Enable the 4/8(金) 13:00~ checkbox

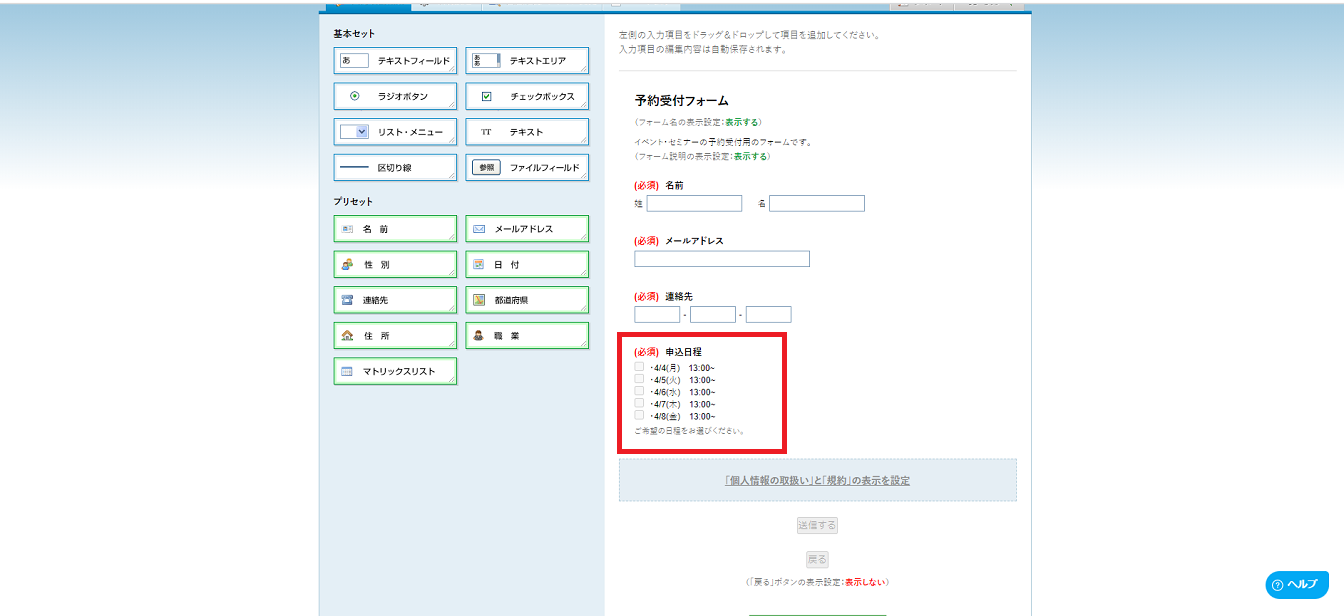click(639, 415)
